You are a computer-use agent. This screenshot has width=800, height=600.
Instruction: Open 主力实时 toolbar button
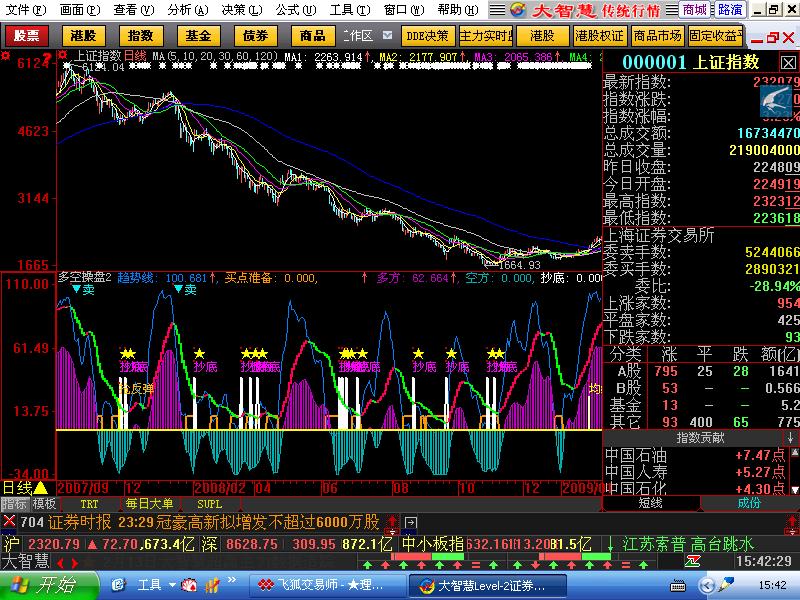486,36
